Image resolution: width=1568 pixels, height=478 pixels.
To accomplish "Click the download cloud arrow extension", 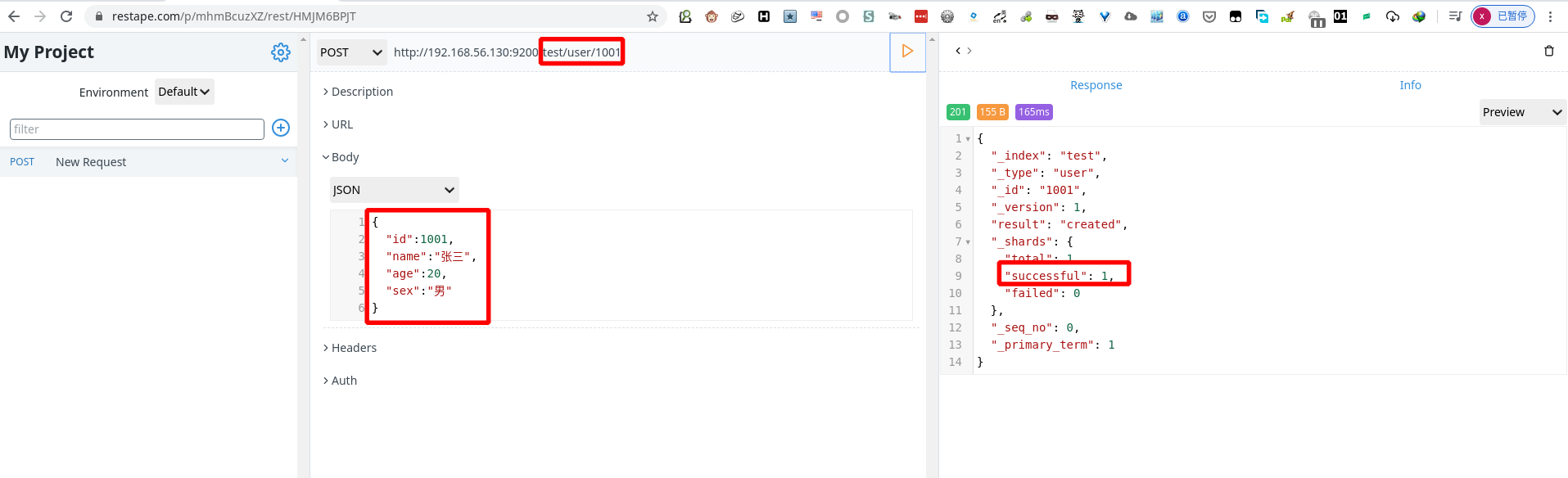I will tap(1393, 16).
